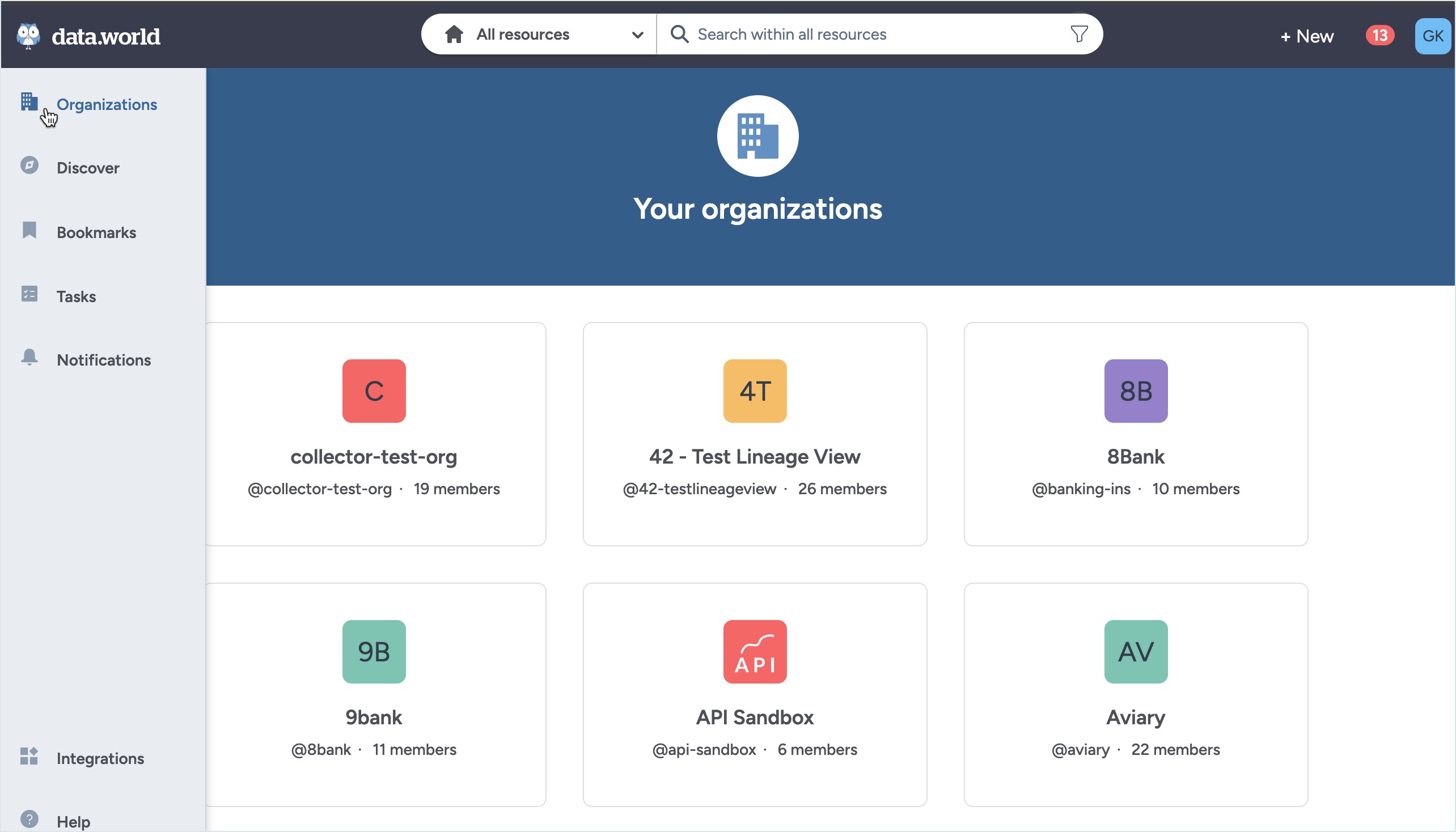Open 42 - Test Lineage View organization

click(755, 457)
